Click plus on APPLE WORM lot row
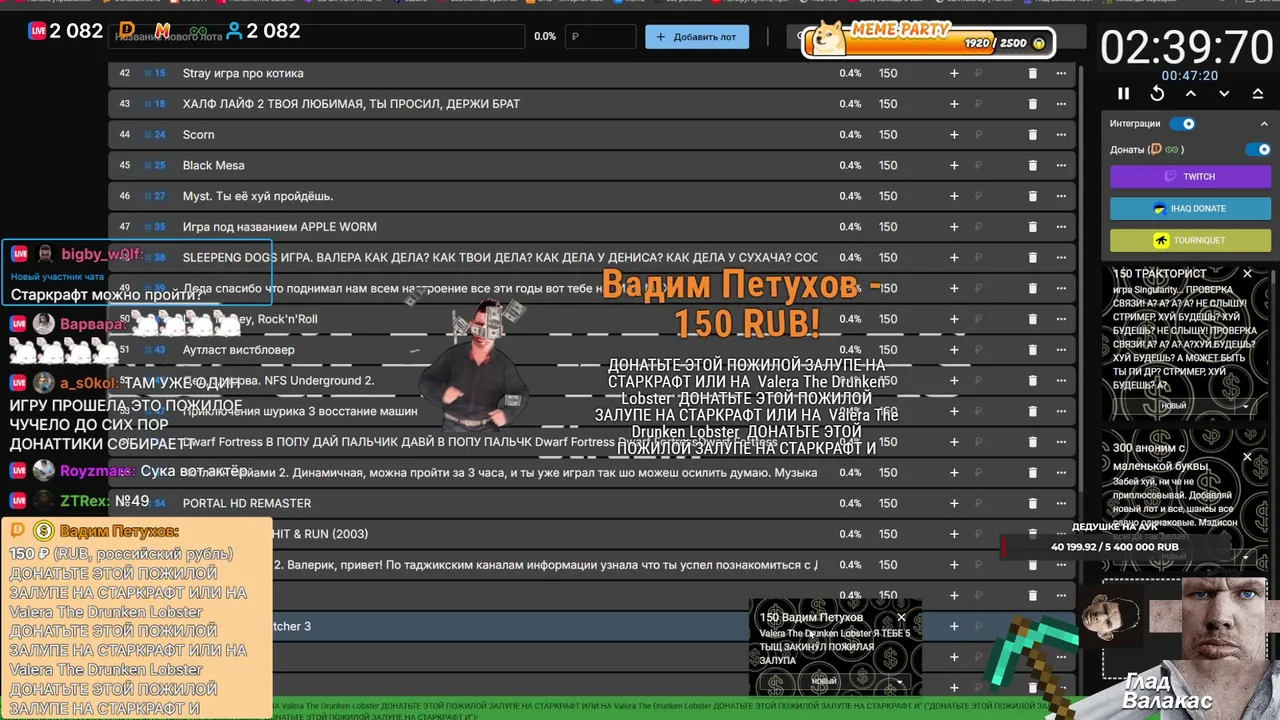Image resolution: width=1280 pixels, height=720 pixels. (954, 227)
